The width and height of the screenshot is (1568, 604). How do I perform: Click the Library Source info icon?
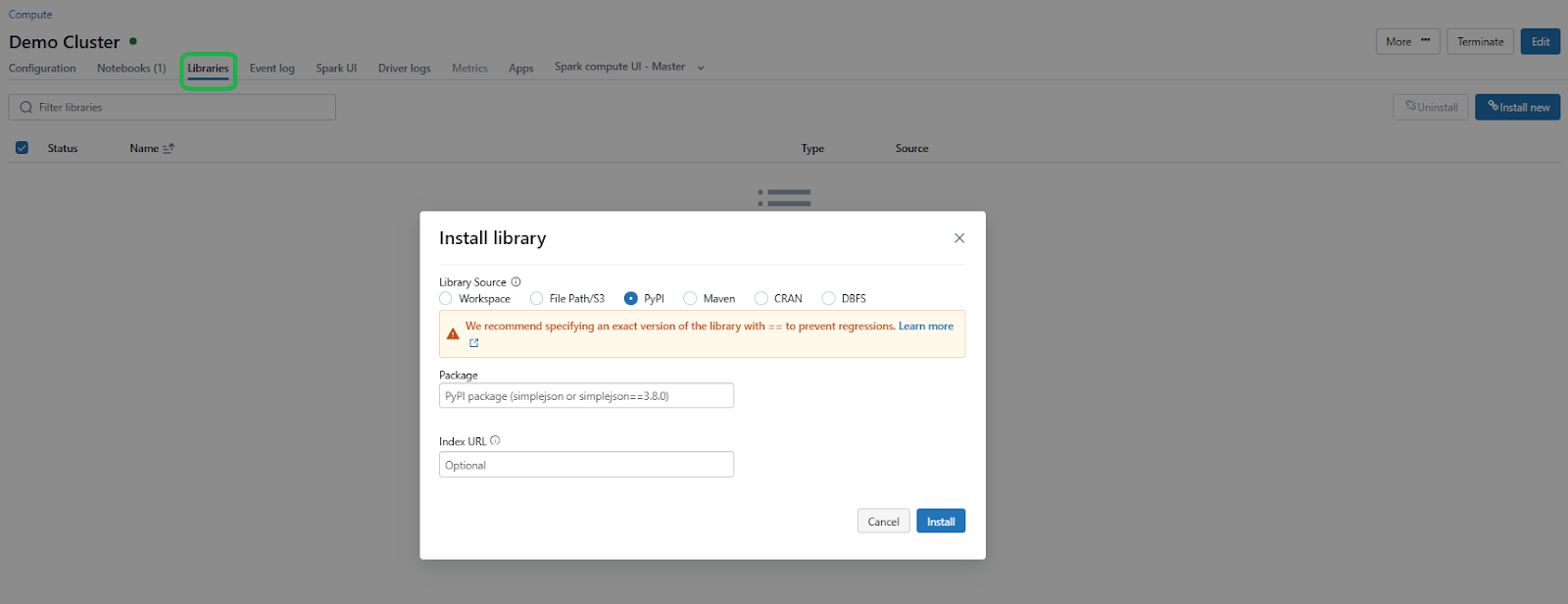(x=515, y=282)
